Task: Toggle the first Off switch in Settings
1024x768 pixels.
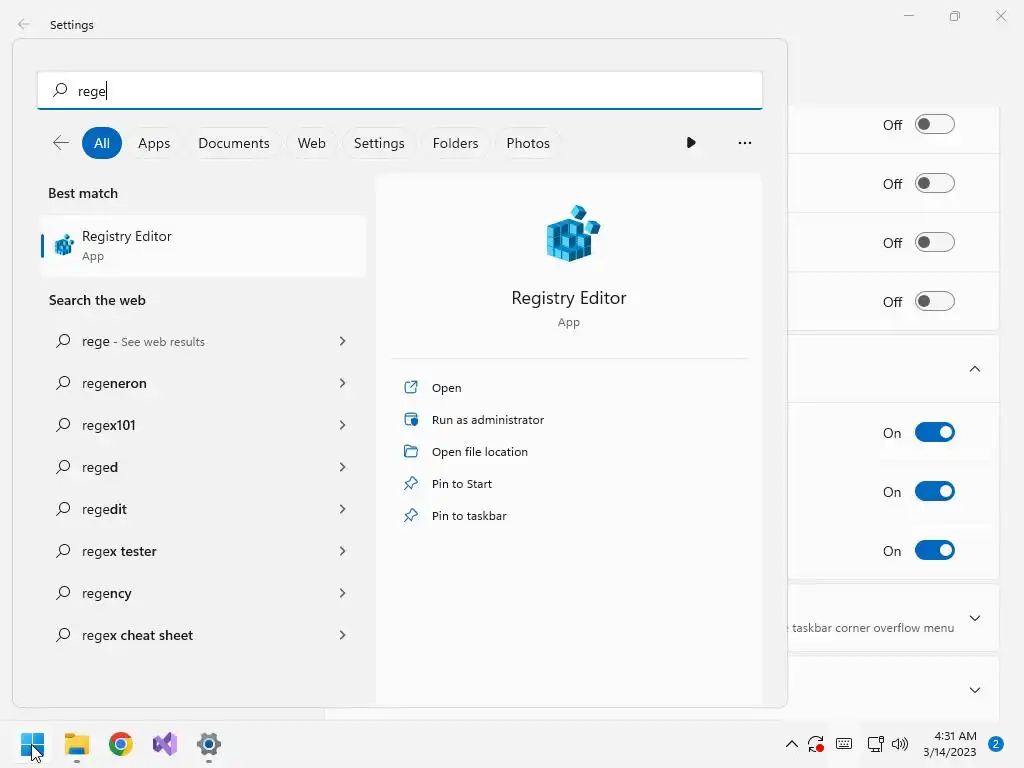Action: (935, 124)
